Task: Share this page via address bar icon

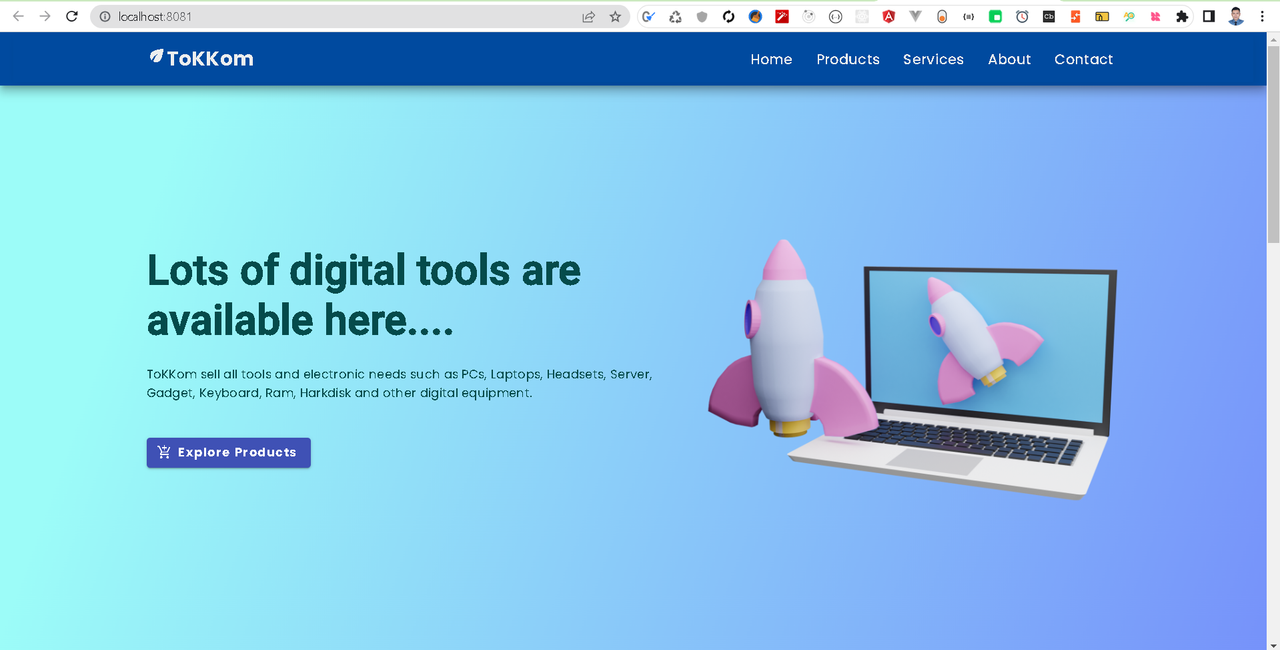Action: point(589,17)
